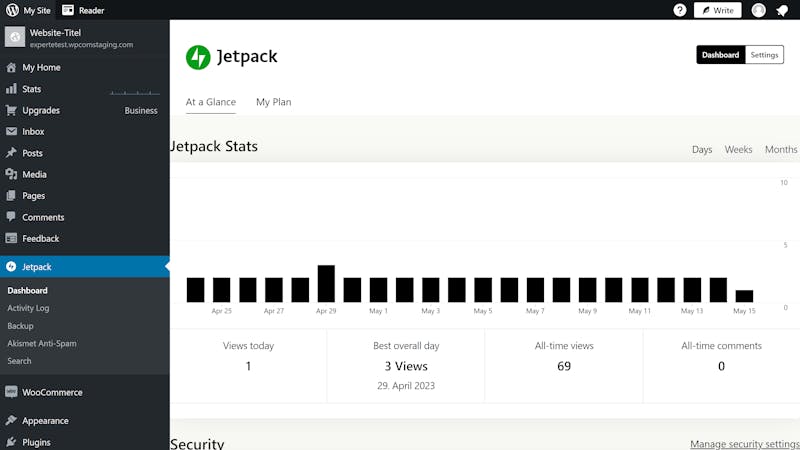The image size is (800, 450).
Task: Click the site icon next to Website-Titel
Action: coord(15,37)
